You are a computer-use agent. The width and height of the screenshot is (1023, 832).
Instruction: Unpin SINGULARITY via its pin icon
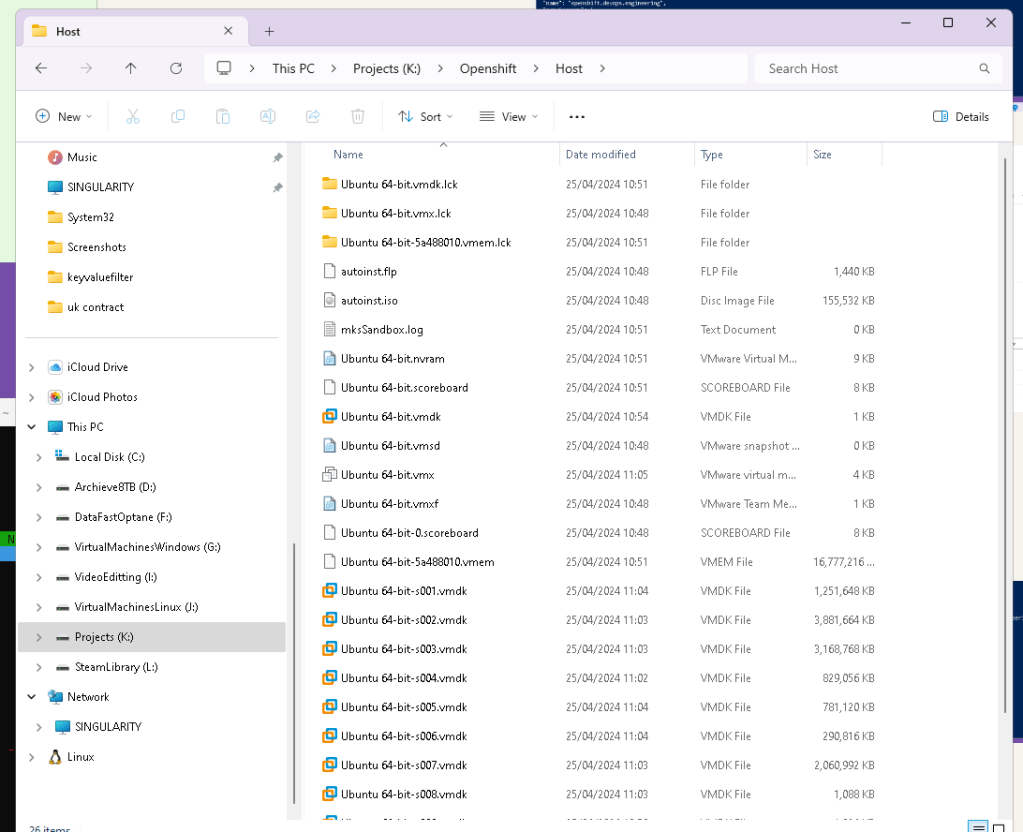point(277,187)
